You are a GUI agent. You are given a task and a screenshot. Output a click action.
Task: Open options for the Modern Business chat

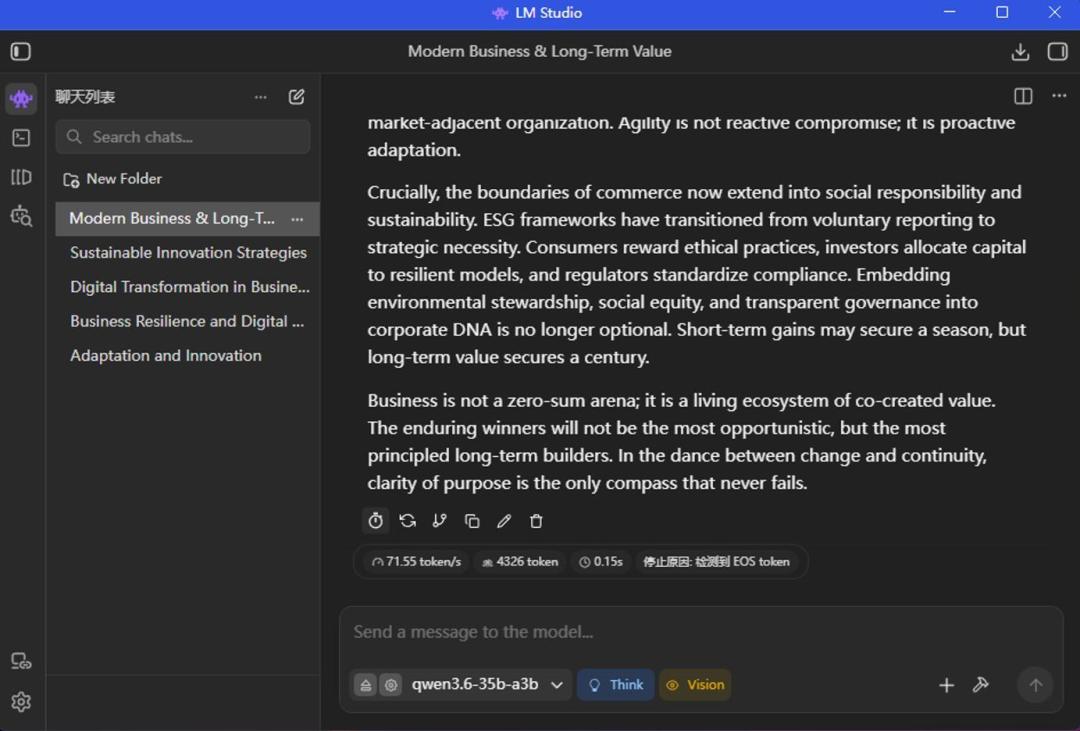tap(297, 219)
